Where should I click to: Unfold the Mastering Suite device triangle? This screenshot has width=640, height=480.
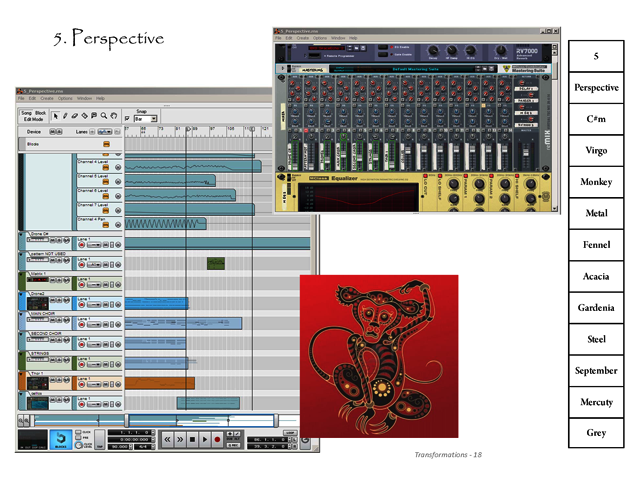[x=282, y=69]
